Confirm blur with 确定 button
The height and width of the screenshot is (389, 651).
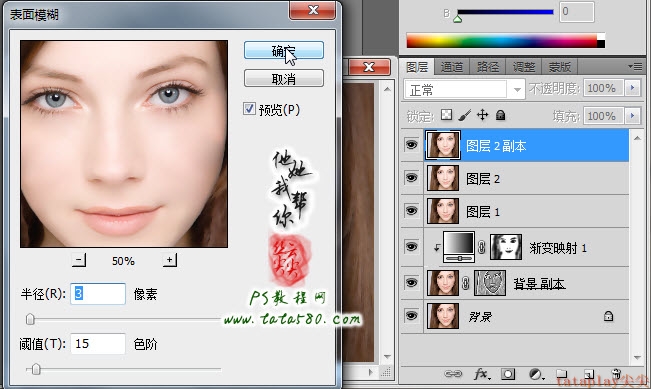284,50
